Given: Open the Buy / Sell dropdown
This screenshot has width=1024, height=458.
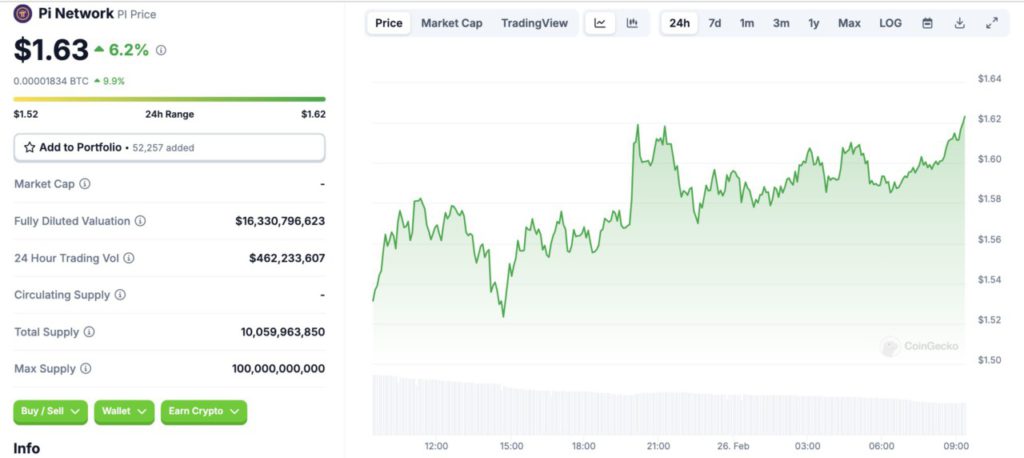Looking at the screenshot, I should coord(50,411).
